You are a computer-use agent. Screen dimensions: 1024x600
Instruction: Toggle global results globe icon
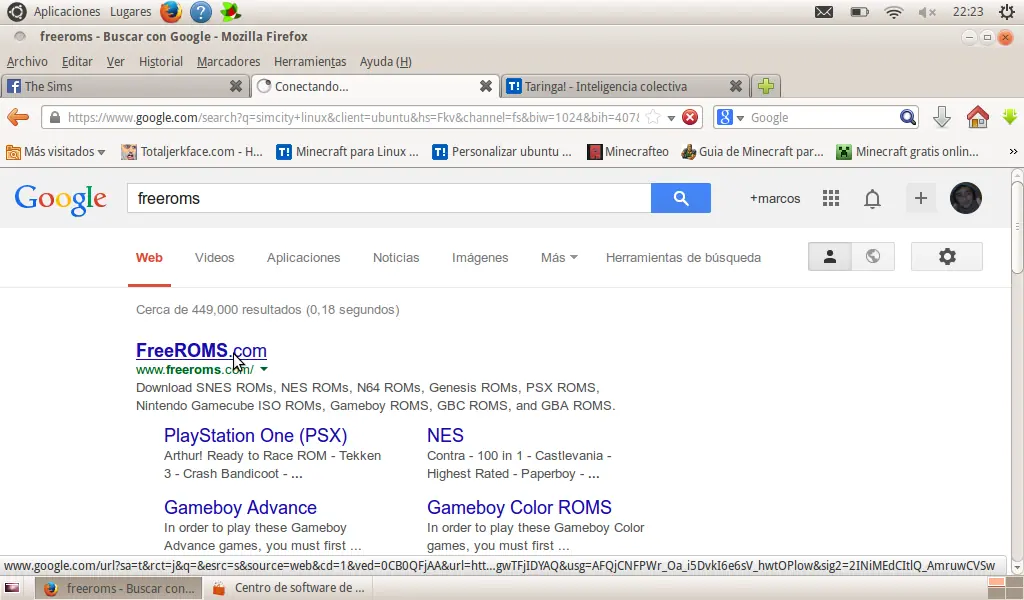pyautogui.click(x=872, y=257)
